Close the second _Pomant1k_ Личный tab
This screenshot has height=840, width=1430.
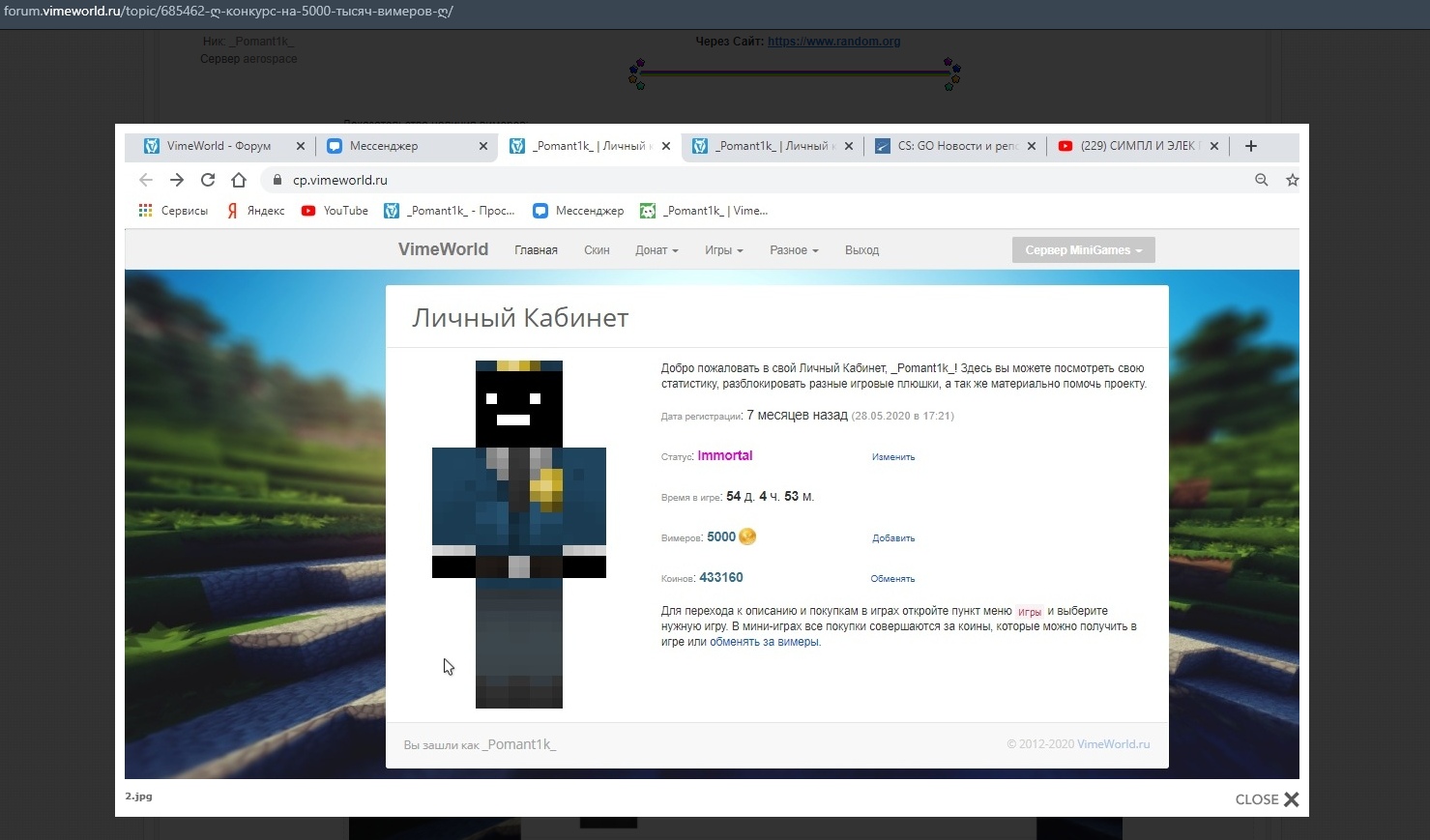click(849, 146)
